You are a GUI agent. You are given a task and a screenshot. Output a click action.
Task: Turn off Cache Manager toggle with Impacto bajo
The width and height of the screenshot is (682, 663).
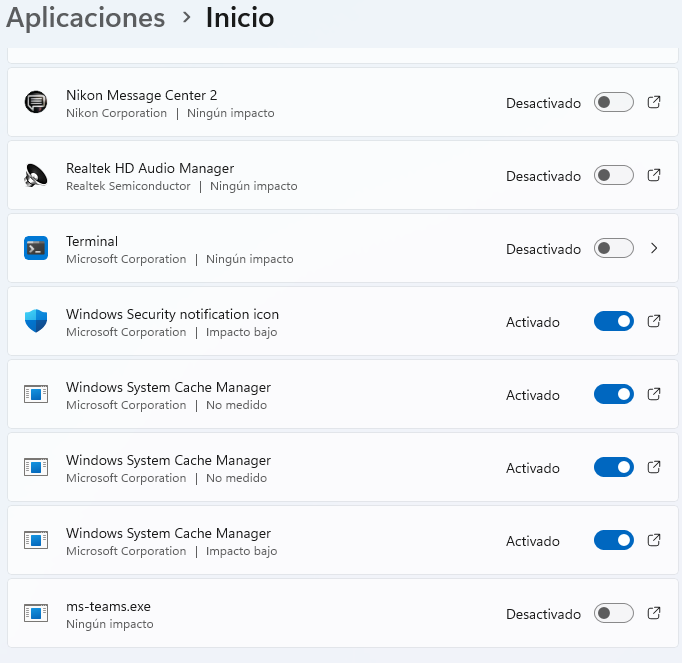[x=614, y=540]
